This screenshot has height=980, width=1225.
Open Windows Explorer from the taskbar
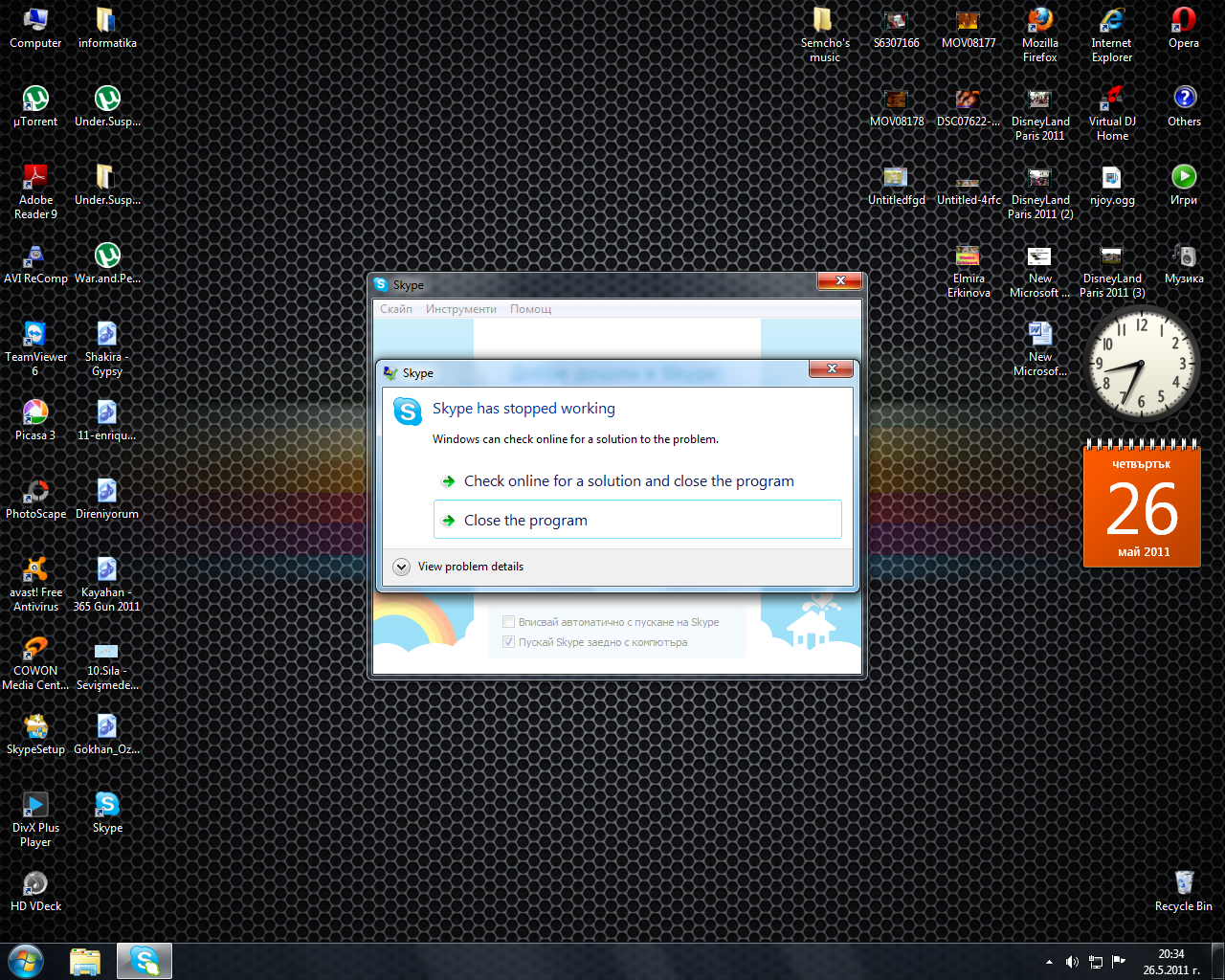[x=85, y=961]
